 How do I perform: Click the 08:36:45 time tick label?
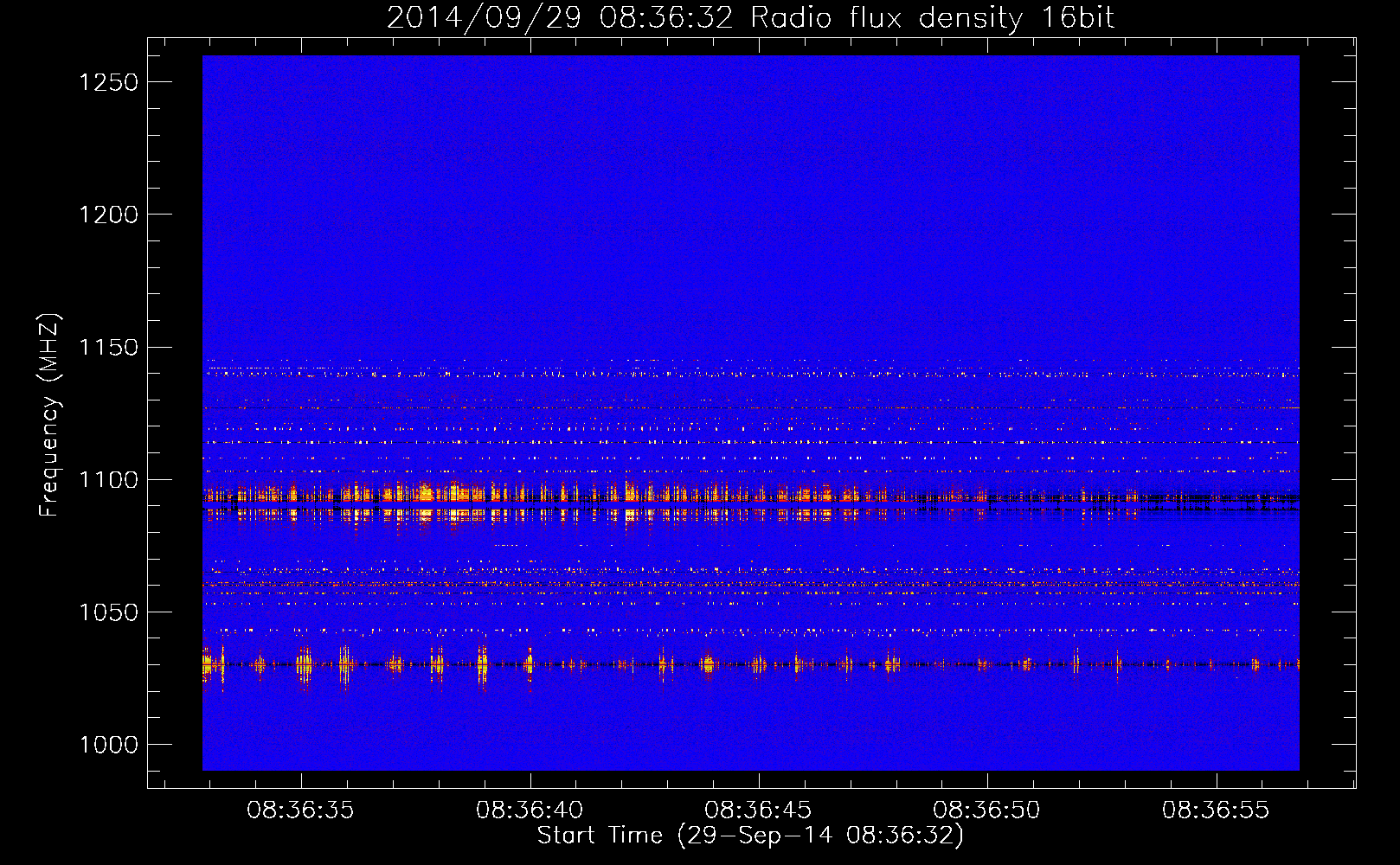758,811
